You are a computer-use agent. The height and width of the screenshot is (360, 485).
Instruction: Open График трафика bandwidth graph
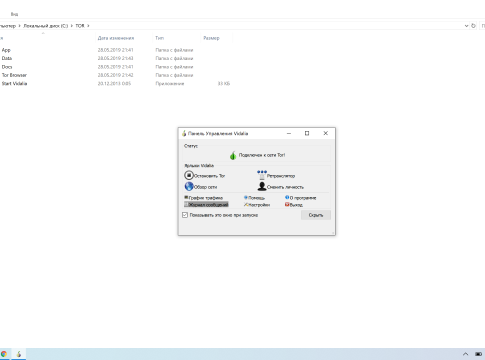pyautogui.click(x=203, y=198)
